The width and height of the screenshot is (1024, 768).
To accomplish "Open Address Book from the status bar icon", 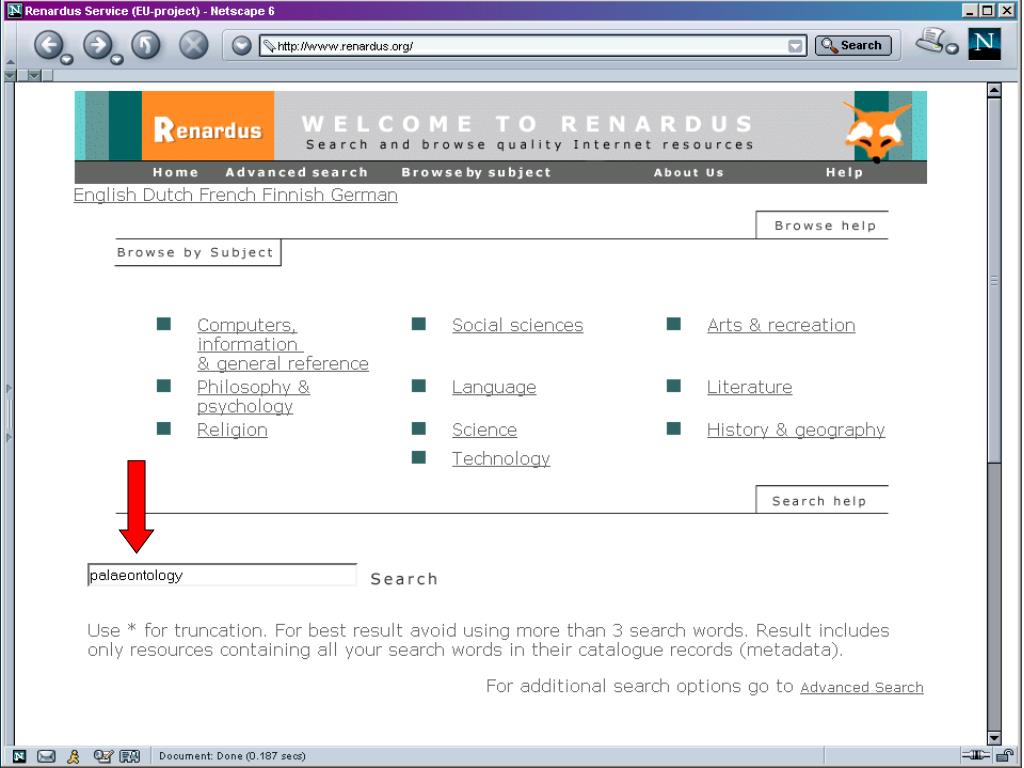I will (x=129, y=756).
